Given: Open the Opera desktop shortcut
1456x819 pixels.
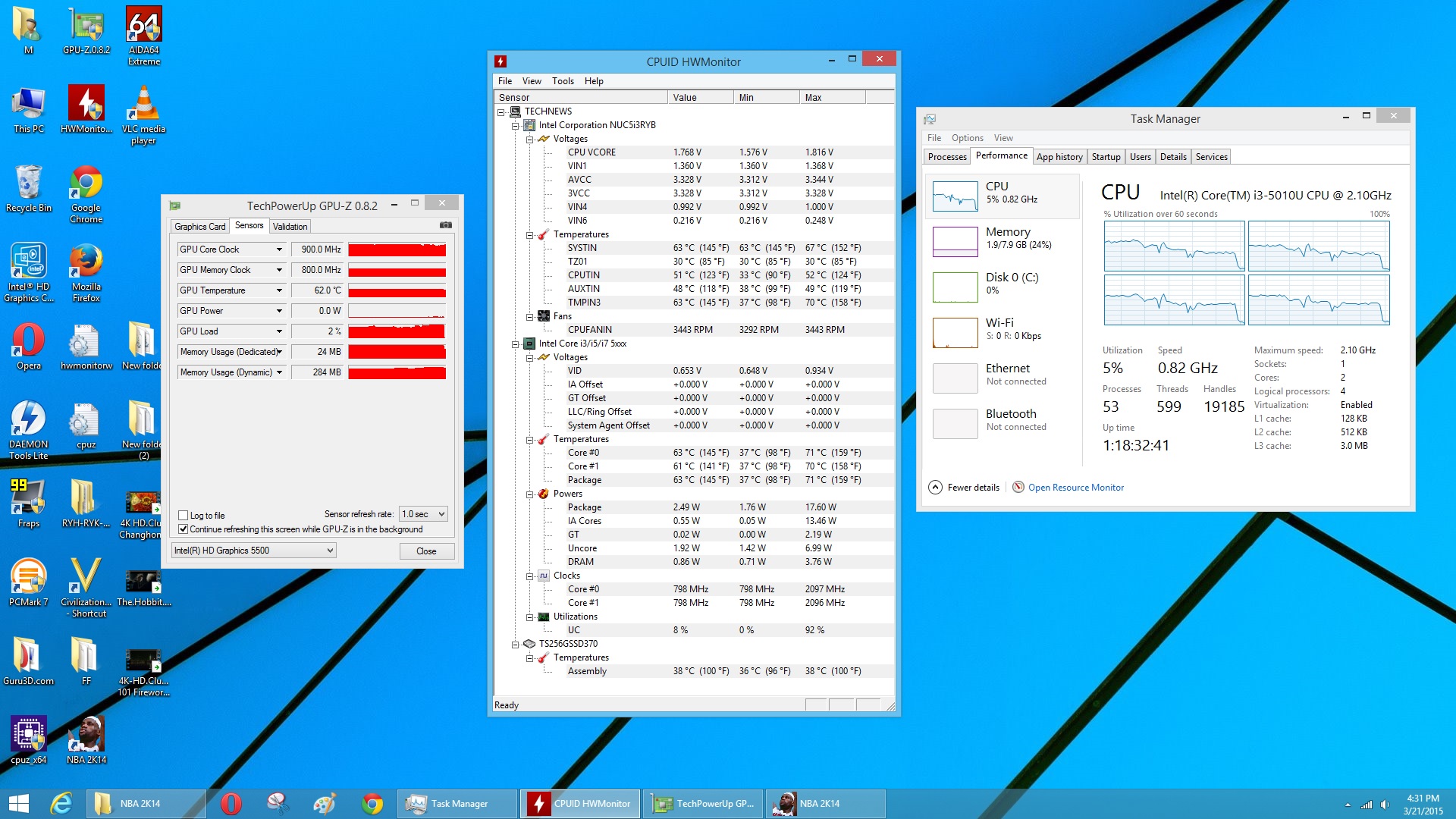Looking at the screenshot, I should click(x=29, y=346).
